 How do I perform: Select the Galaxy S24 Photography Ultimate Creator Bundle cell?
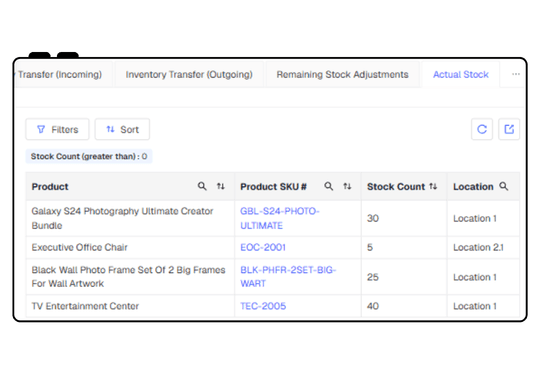pos(130,218)
